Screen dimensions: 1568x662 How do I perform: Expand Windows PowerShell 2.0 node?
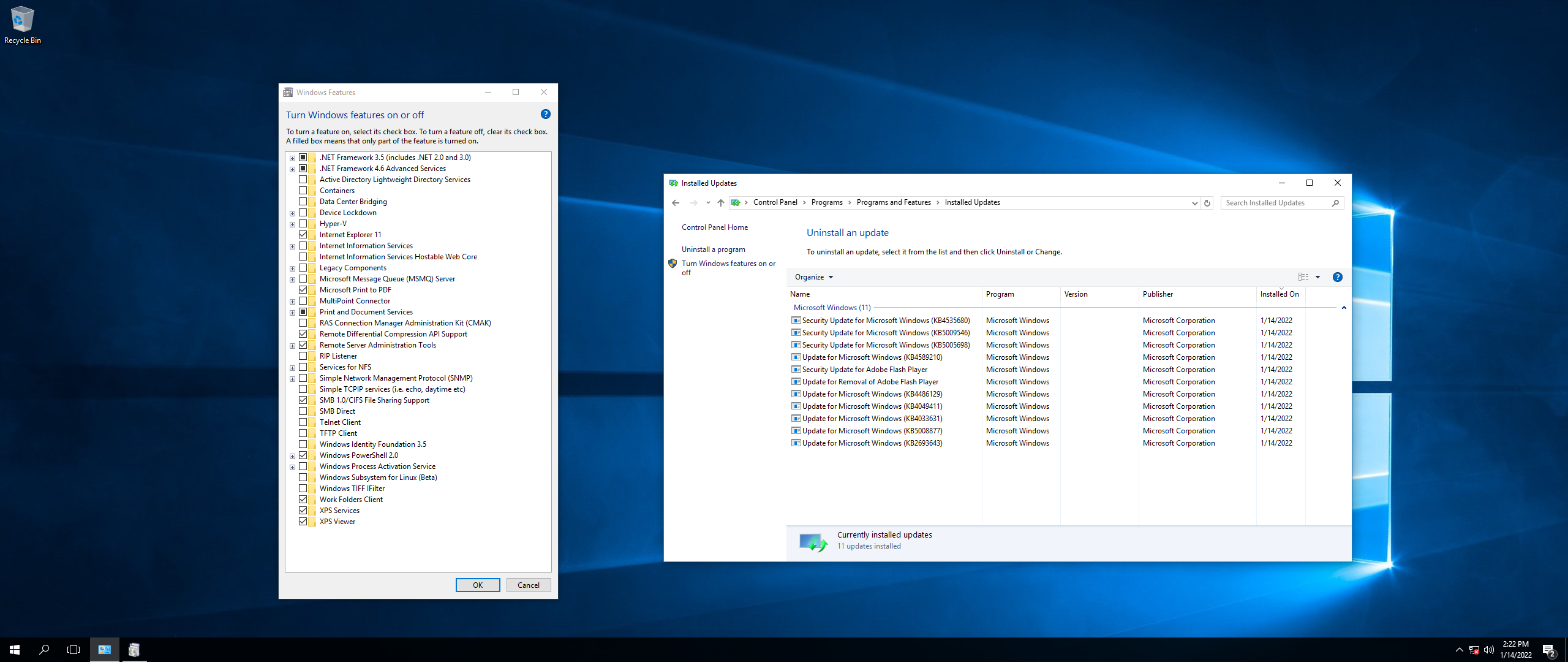tap(292, 456)
